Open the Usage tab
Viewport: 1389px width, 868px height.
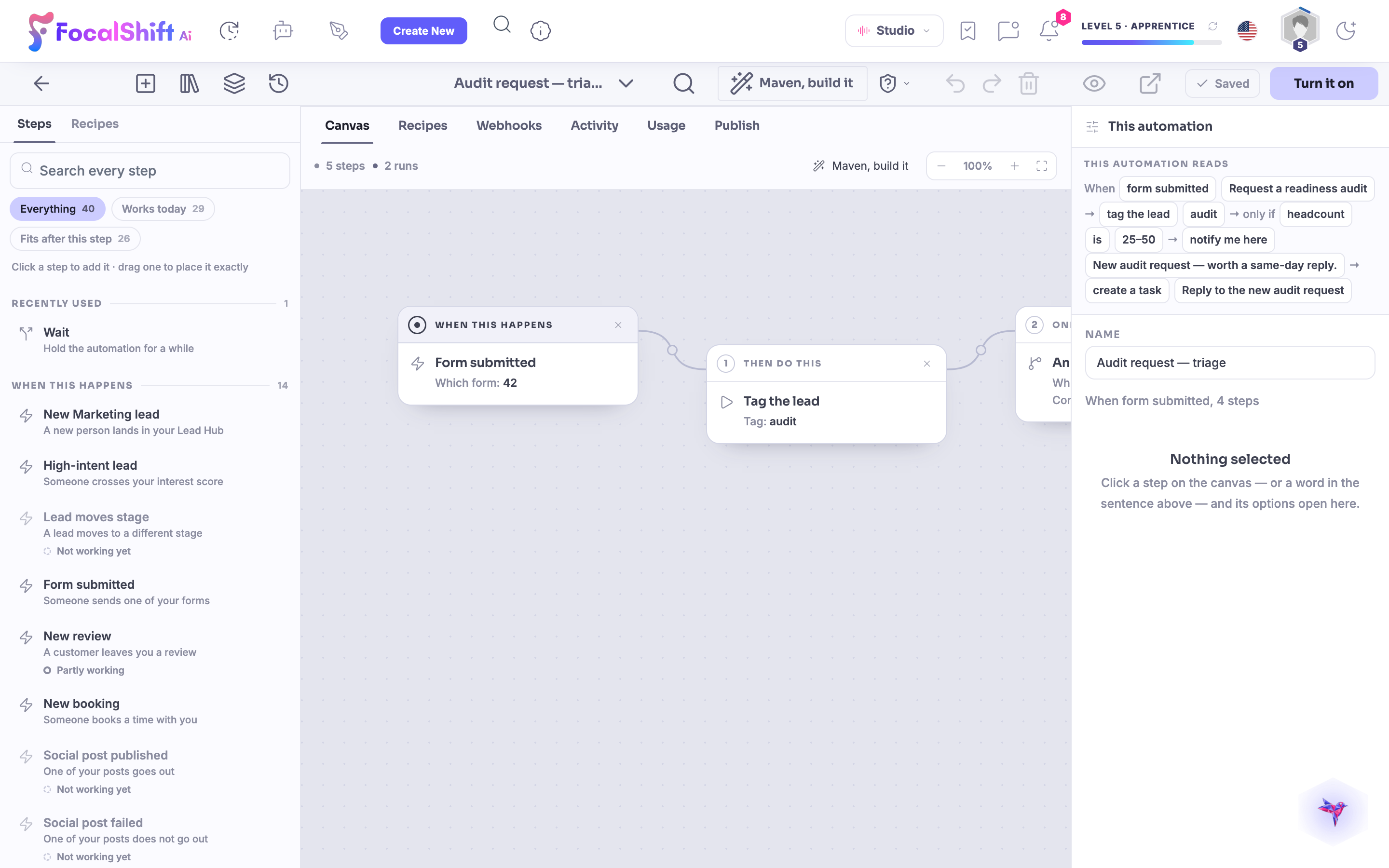tap(666, 126)
